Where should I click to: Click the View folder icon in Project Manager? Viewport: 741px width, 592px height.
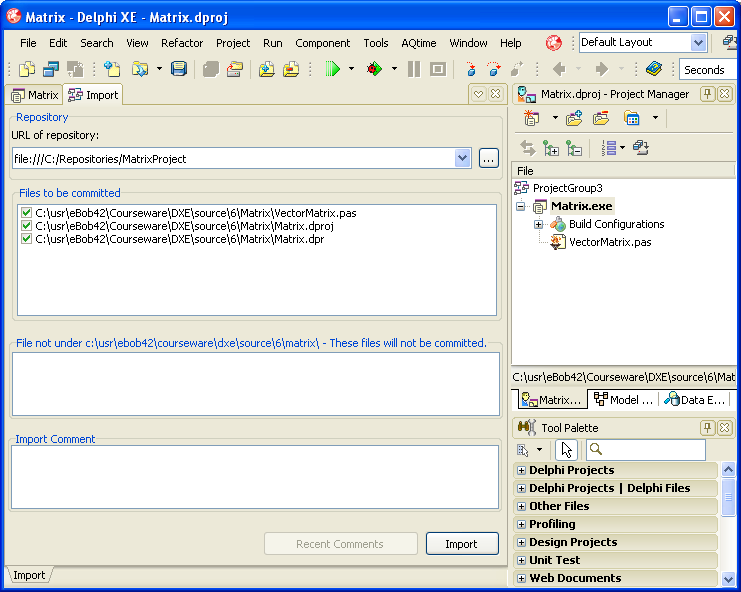[631, 118]
